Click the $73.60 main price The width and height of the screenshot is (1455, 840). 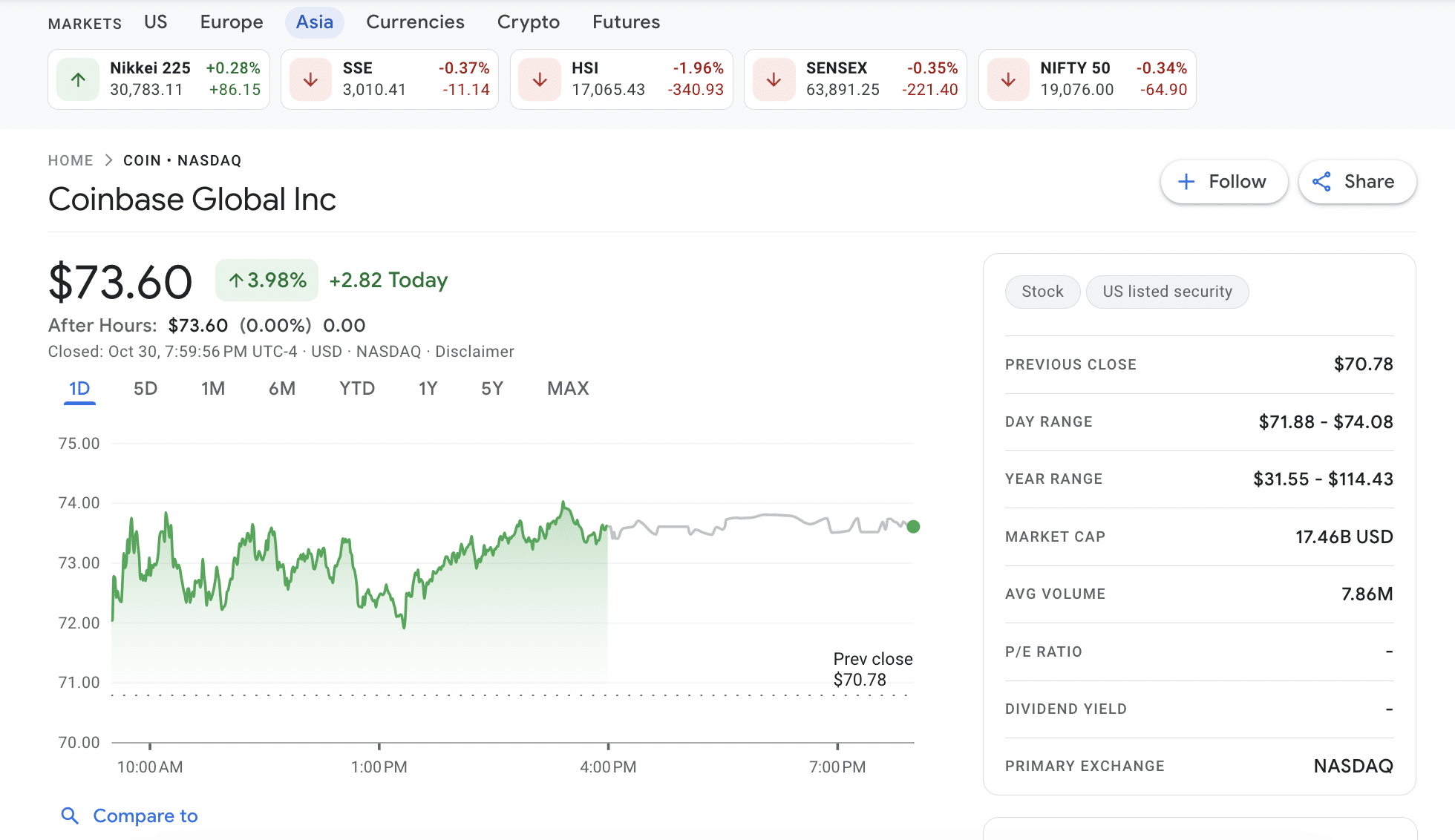tap(120, 283)
